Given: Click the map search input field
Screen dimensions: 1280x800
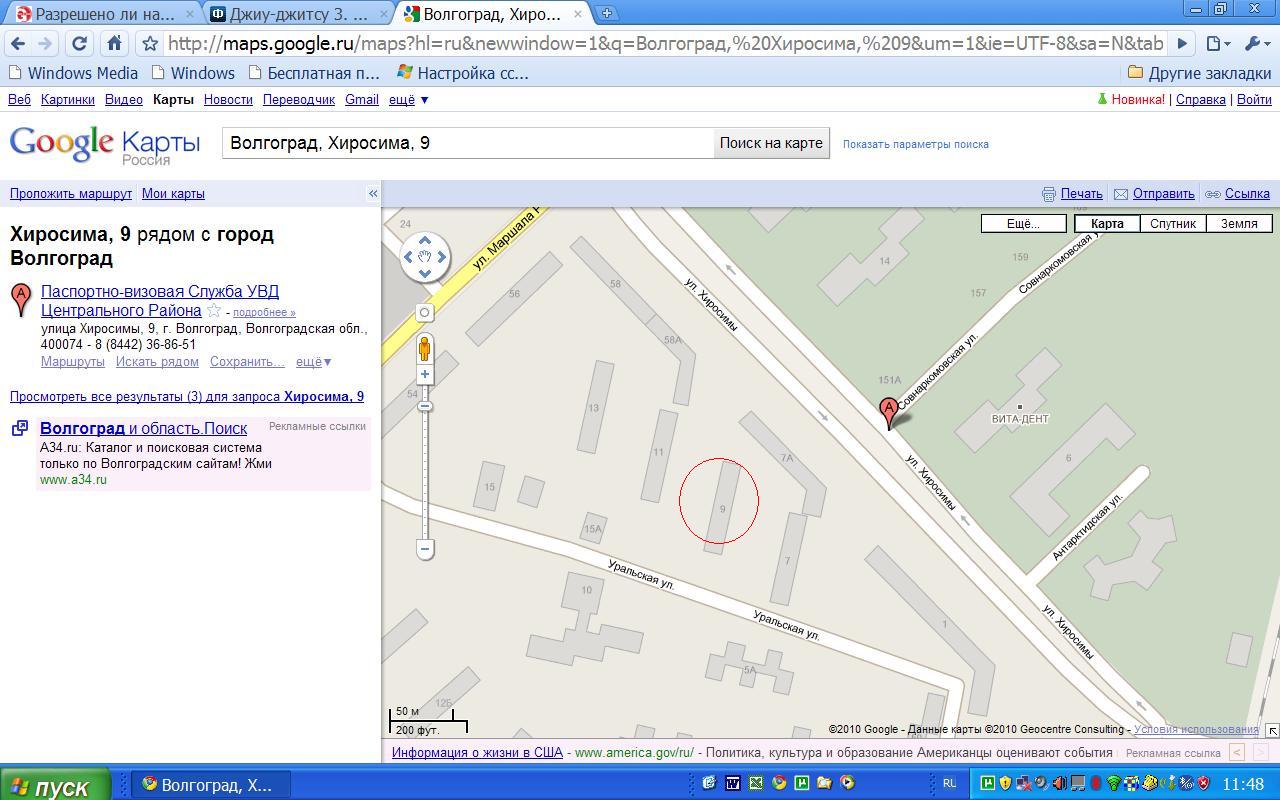Looking at the screenshot, I should point(467,143).
